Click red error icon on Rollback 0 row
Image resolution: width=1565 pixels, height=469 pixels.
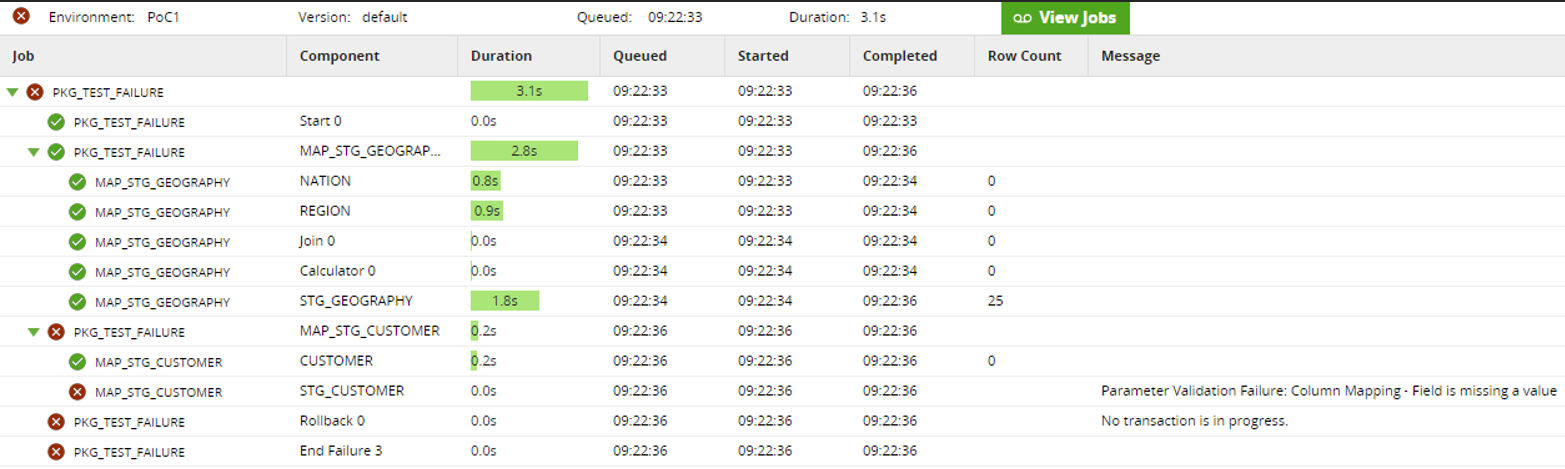(x=56, y=421)
